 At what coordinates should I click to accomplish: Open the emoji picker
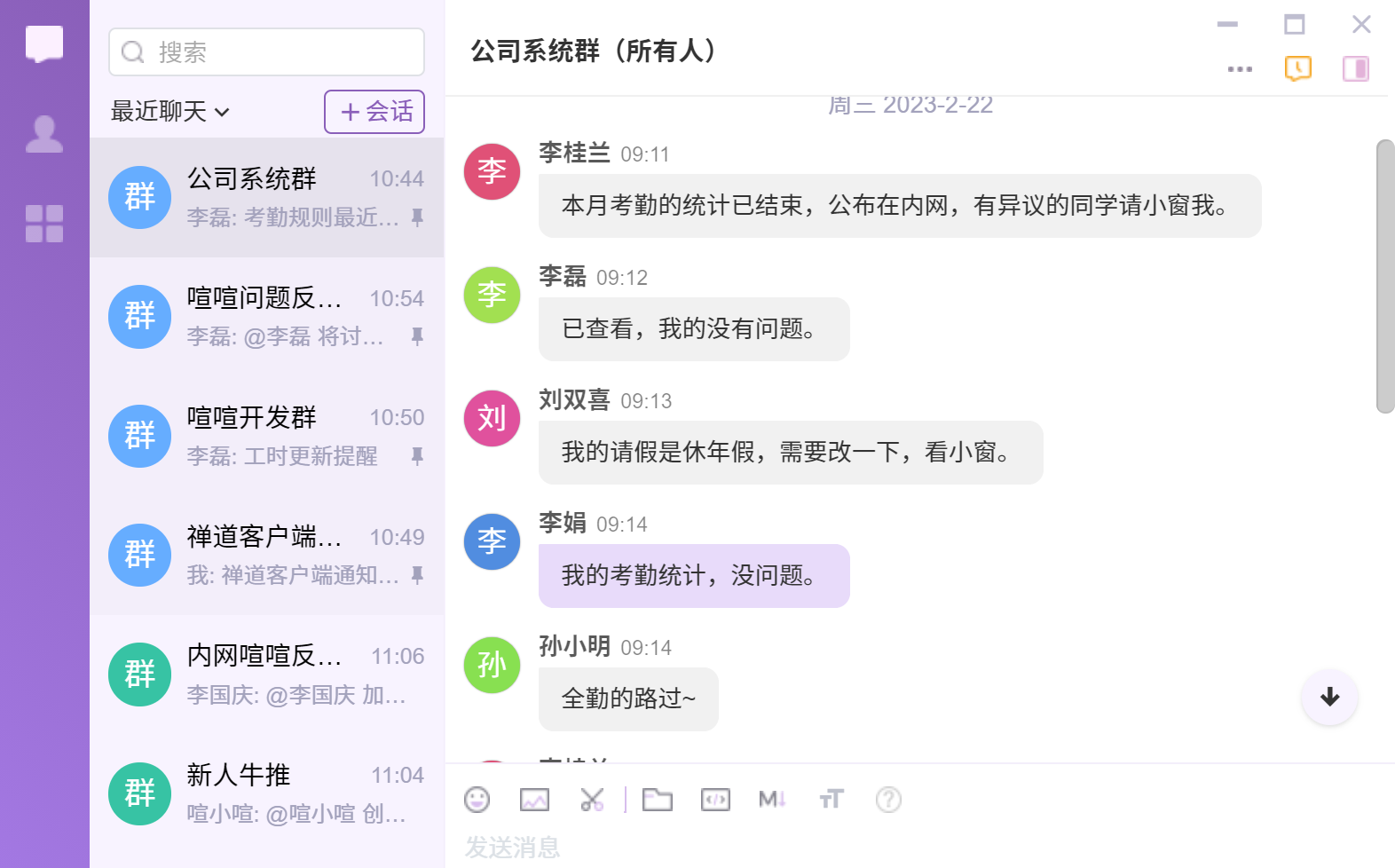[477, 800]
